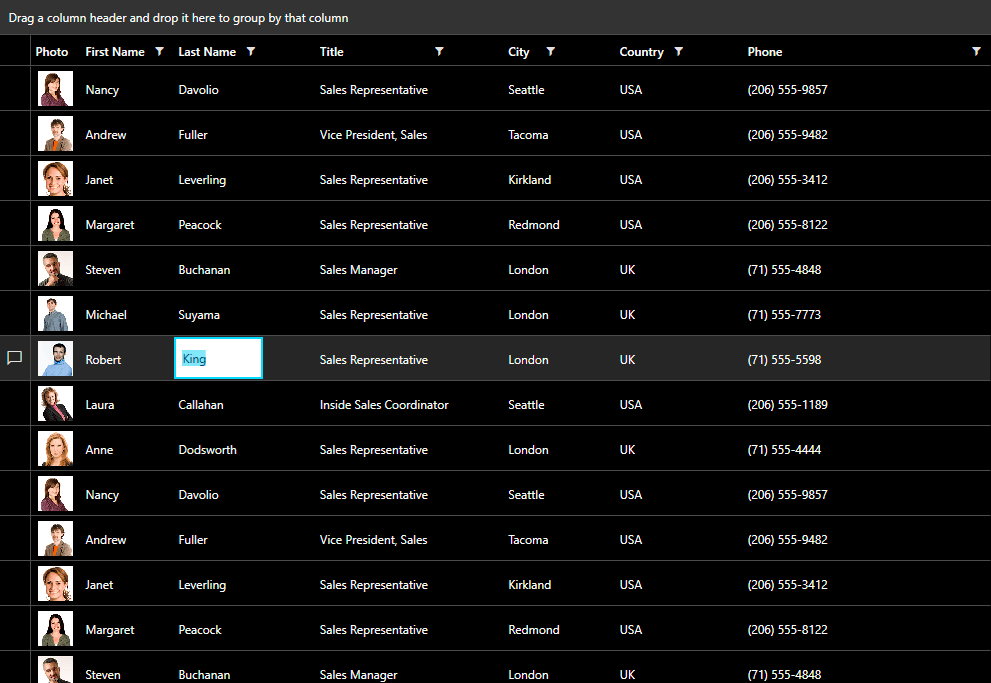Click the Seattle cell in Laura's row
Screen dimensions: 991x683
click(x=526, y=404)
